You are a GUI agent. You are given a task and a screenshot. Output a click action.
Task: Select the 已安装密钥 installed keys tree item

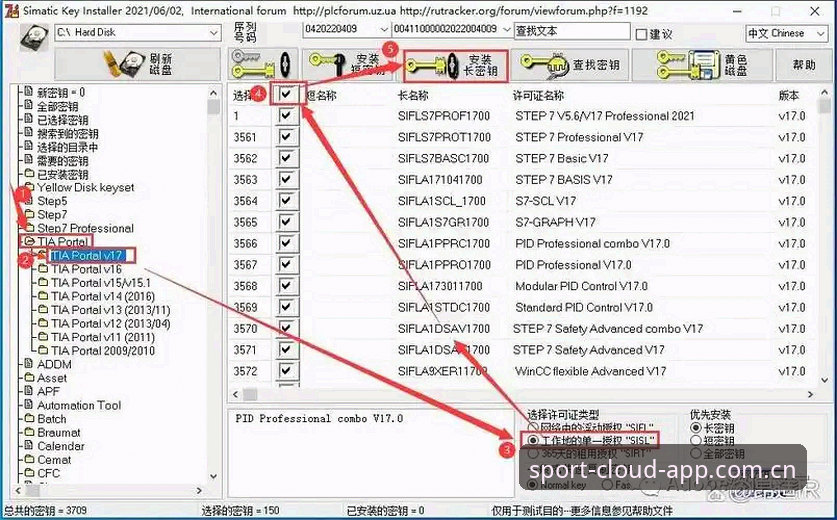pos(63,174)
